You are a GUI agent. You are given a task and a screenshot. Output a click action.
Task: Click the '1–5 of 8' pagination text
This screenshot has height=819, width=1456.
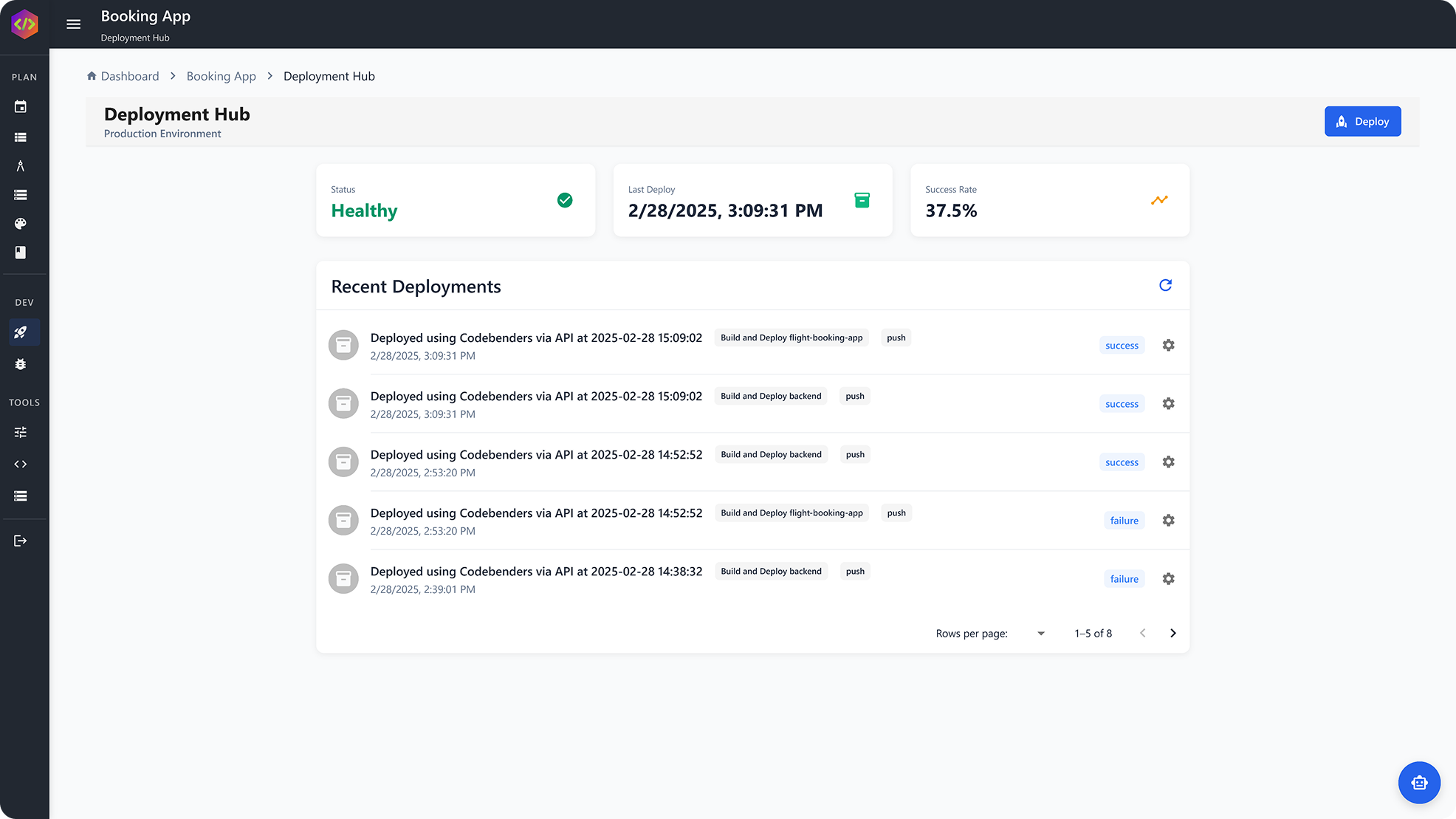click(1093, 634)
